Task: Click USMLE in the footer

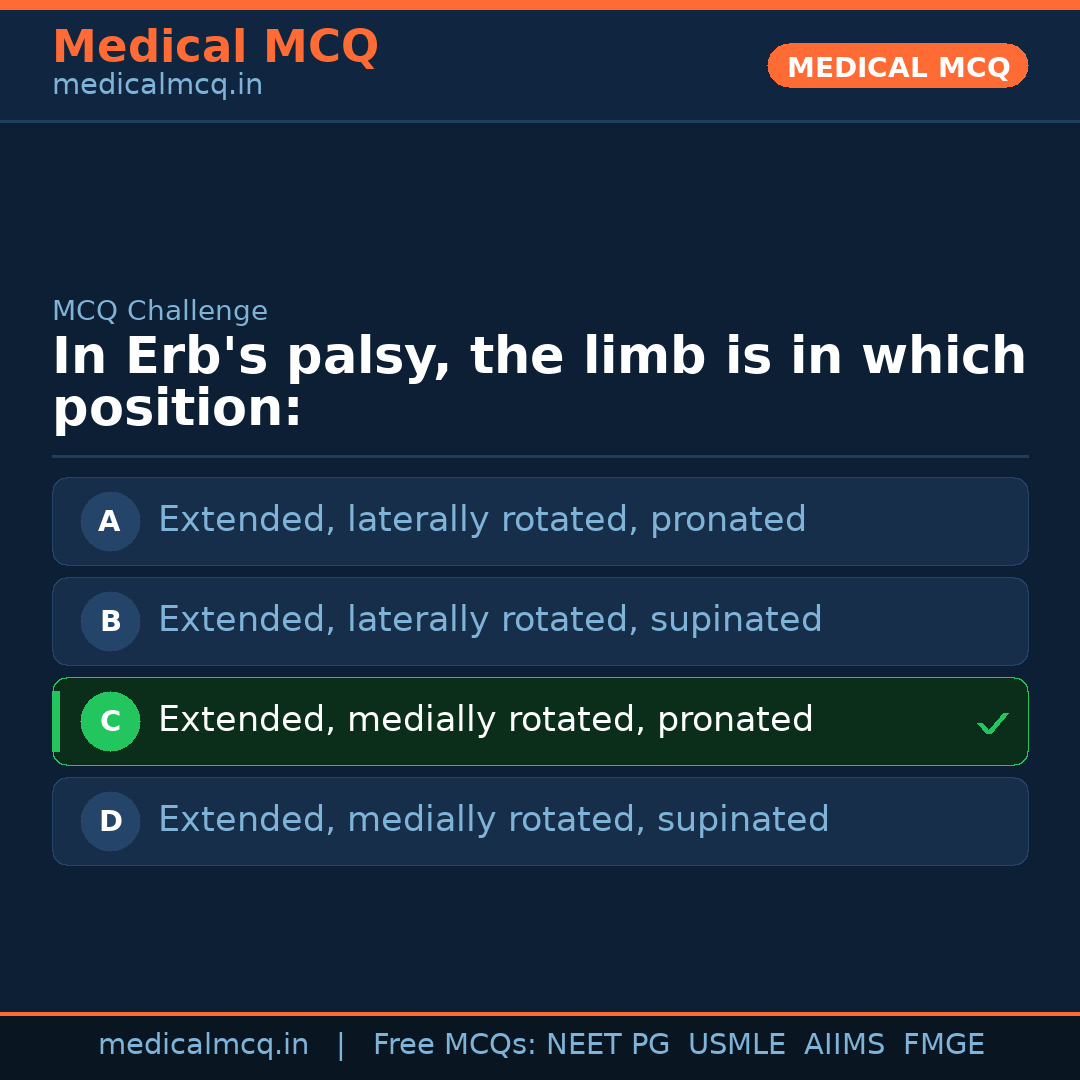Action: [737, 1045]
